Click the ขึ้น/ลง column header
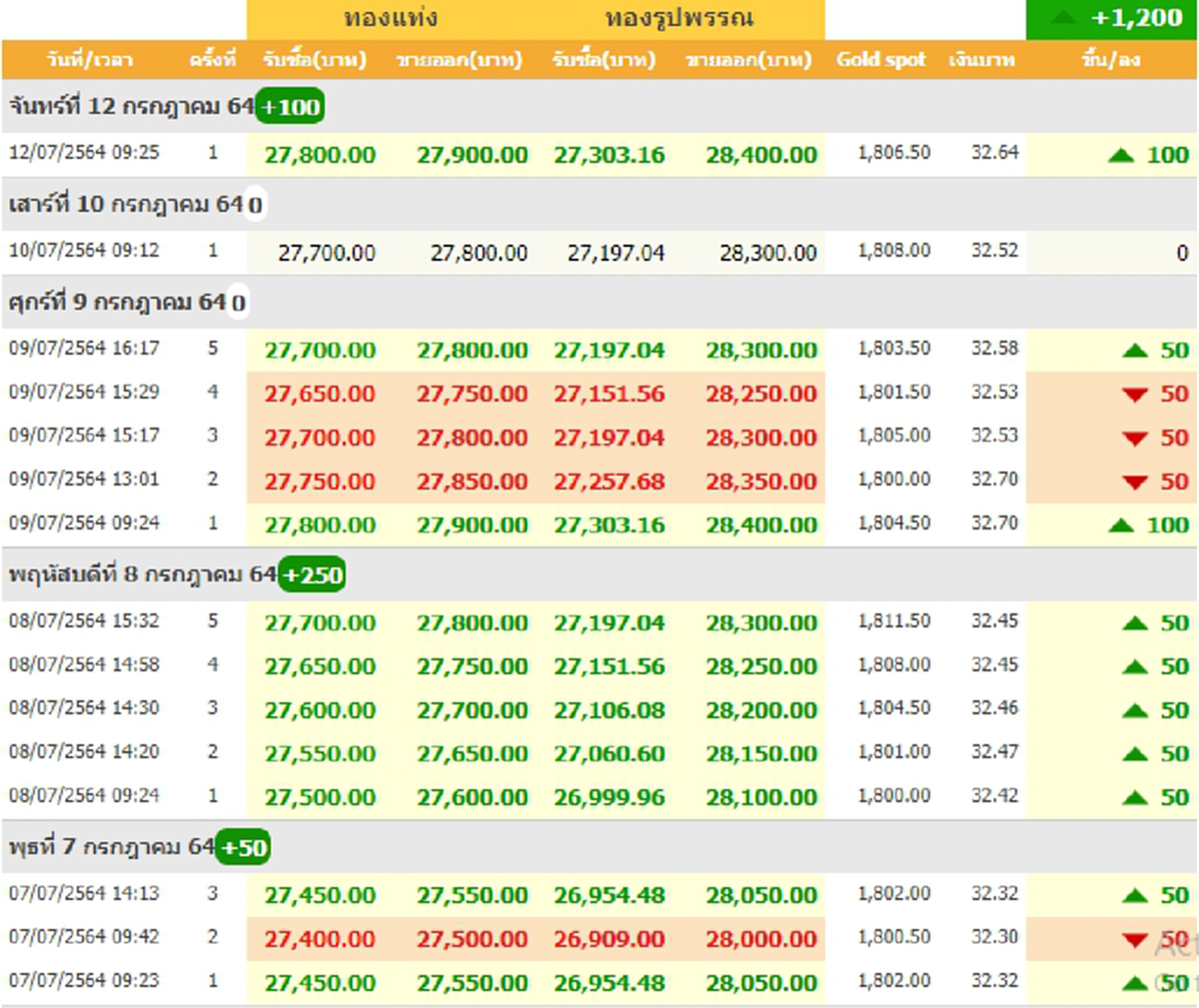Image resolution: width=1199 pixels, height=1008 pixels. 1110,60
